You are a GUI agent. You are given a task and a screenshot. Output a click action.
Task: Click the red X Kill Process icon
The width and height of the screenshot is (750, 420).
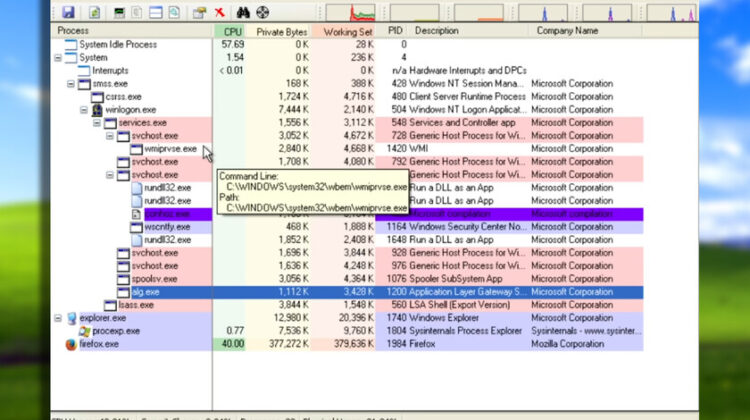[x=220, y=12]
